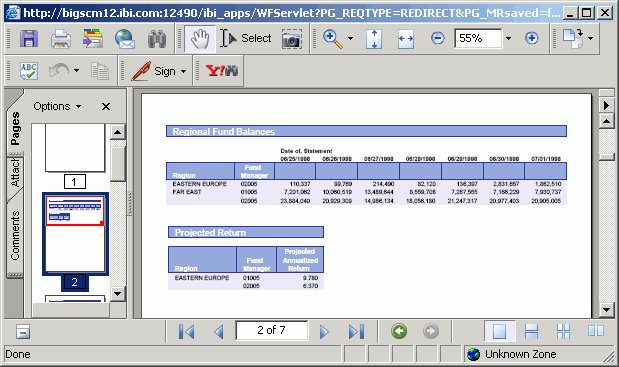Run spell check with the ABC icon
Screen dimensions: 619x367
pos(29,71)
